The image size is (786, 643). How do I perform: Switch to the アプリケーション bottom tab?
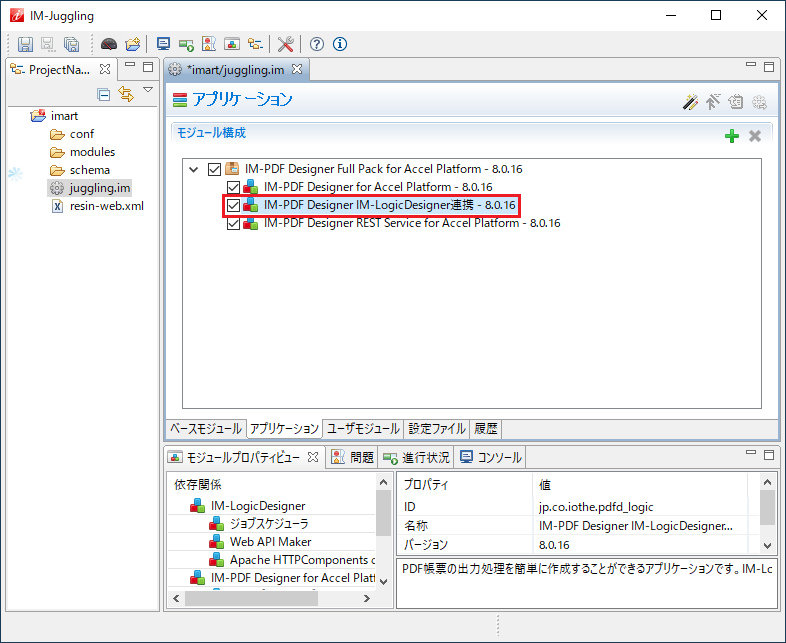point(284,428)
